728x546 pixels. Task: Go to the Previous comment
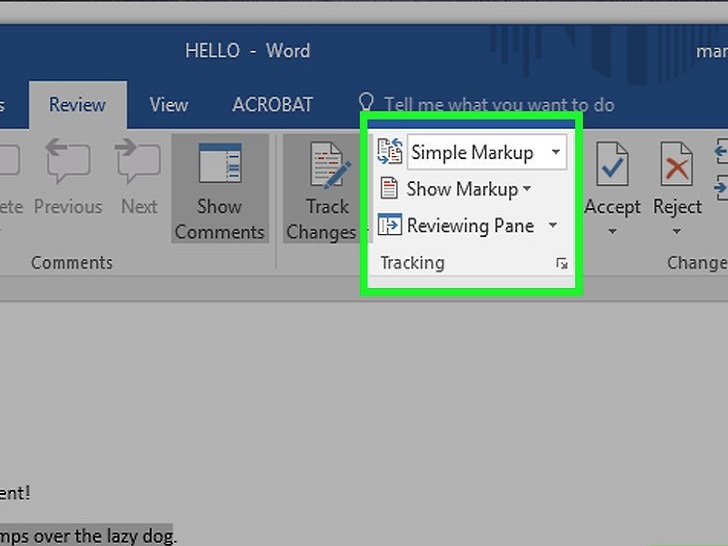coord(68,176)
